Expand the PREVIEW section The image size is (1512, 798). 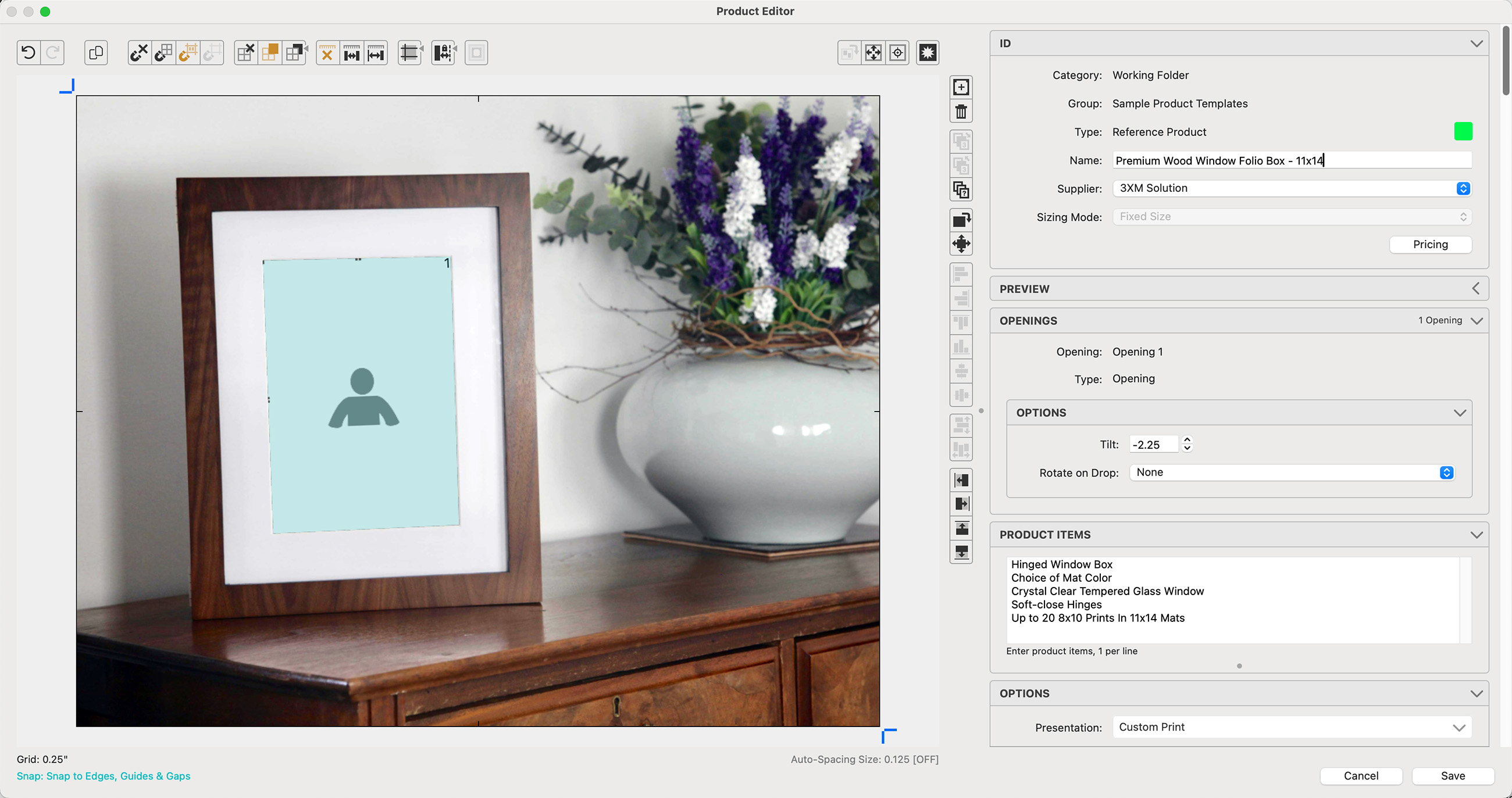tap(1475, 289)
